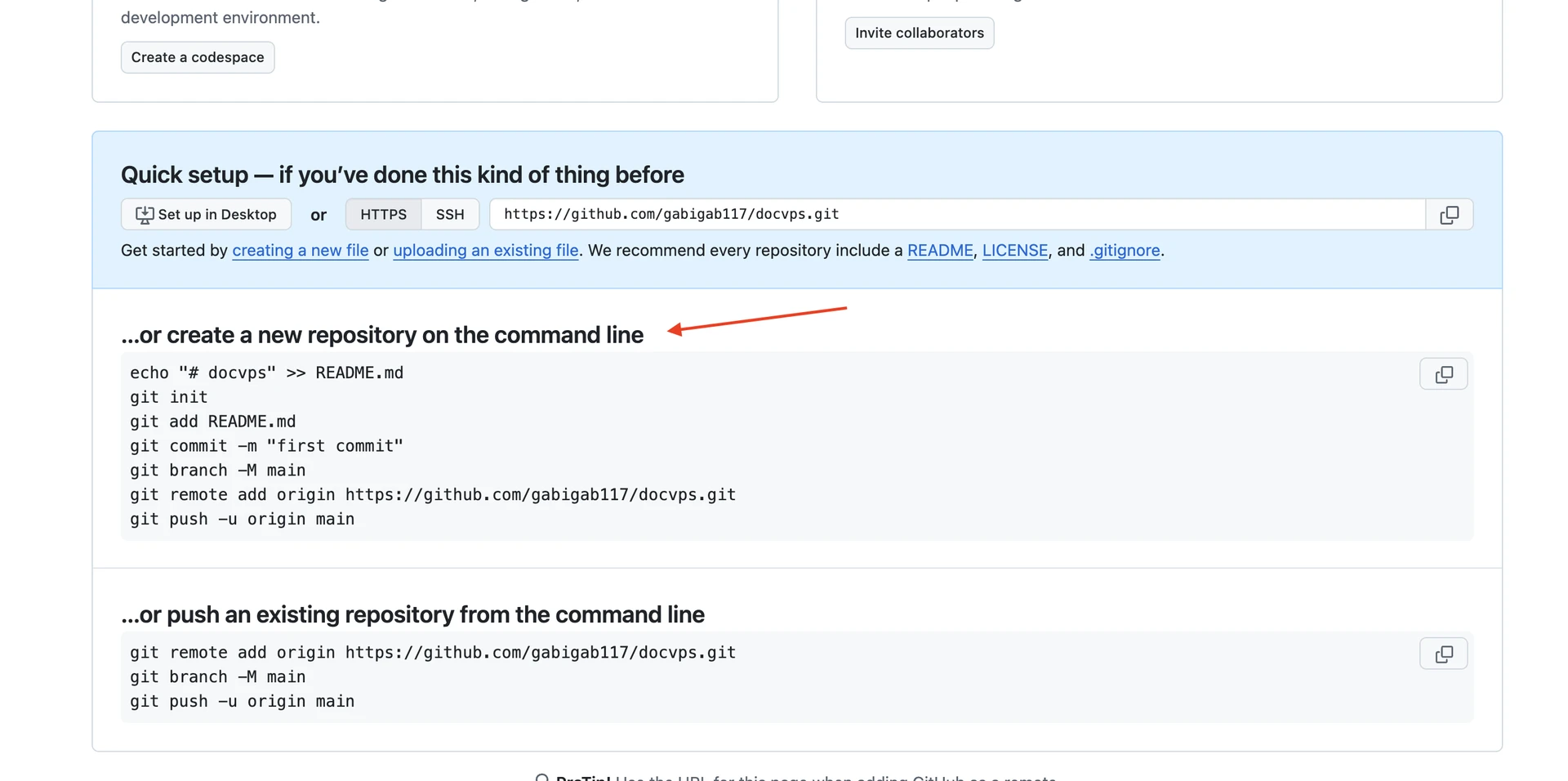Click the README link
This screenshot has height=781, width=1568.
940,251
